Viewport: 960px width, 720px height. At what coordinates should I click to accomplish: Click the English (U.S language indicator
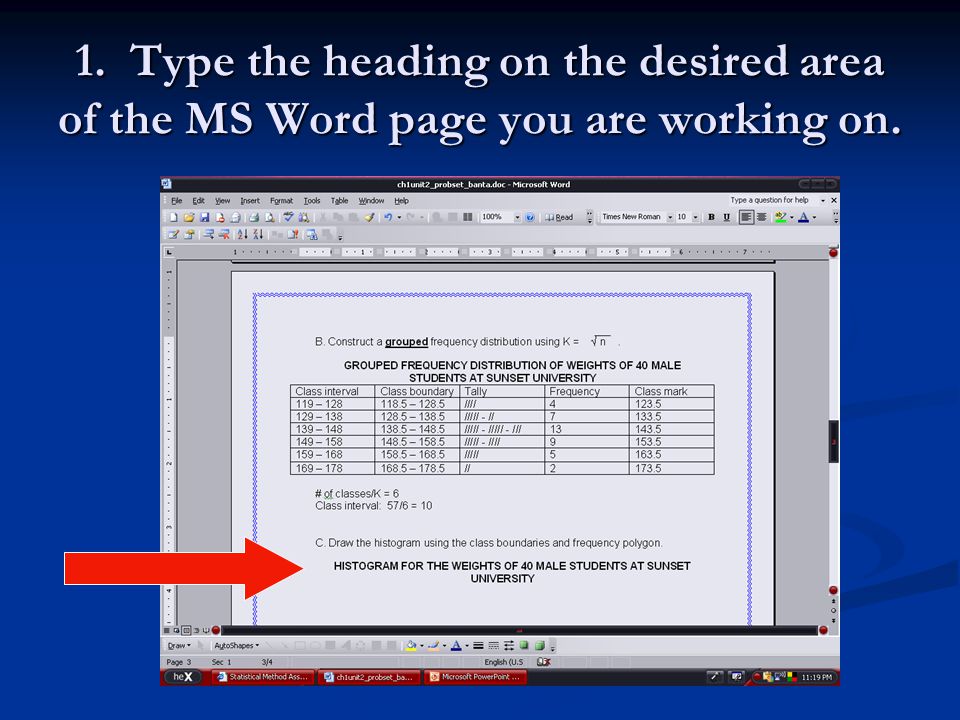503,662
